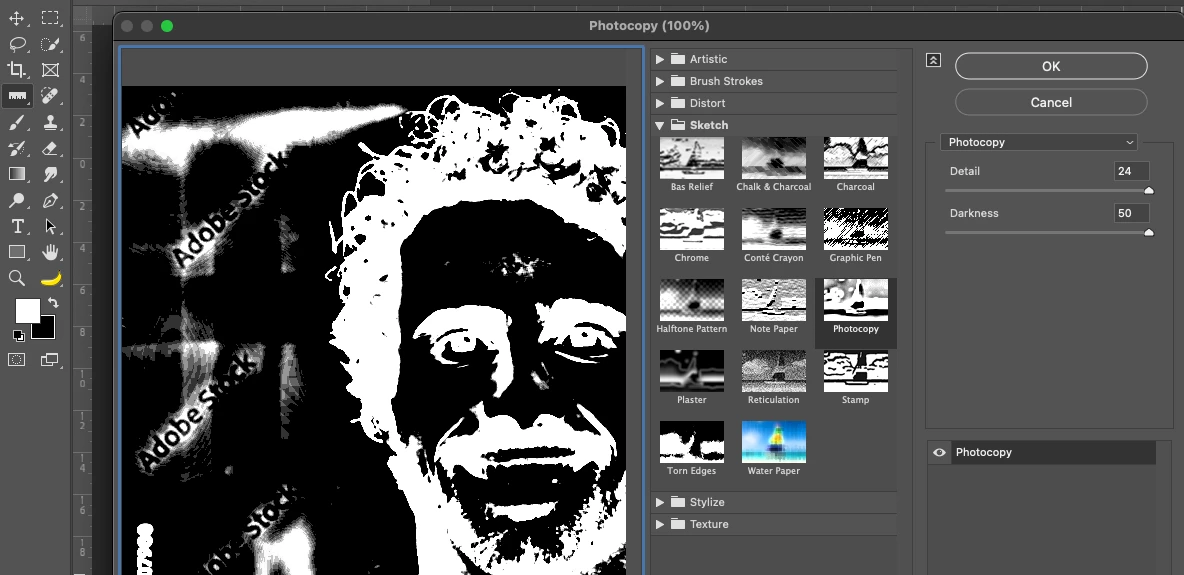1184x575 pixels.
Task: Click the Darkness slider handle
Action: point(1149,233)
